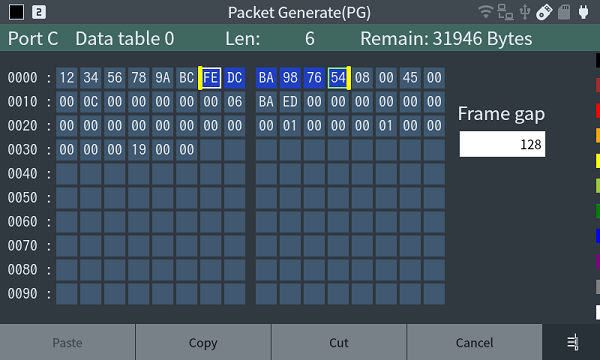Tap the network connection status icon
Screen dimensions: 600x360
pos(505,12)
